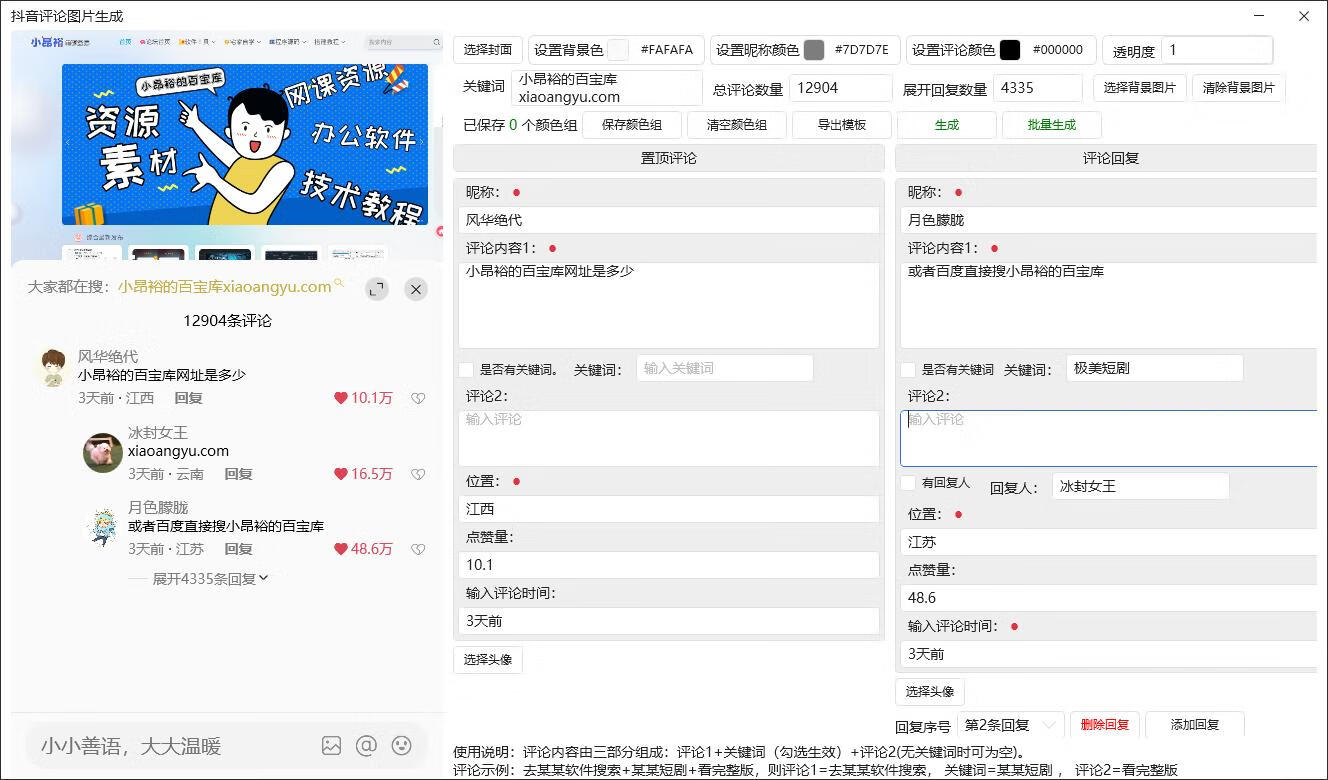Click the search magnifier in the website preview
1328x780 pixels.
437,42
